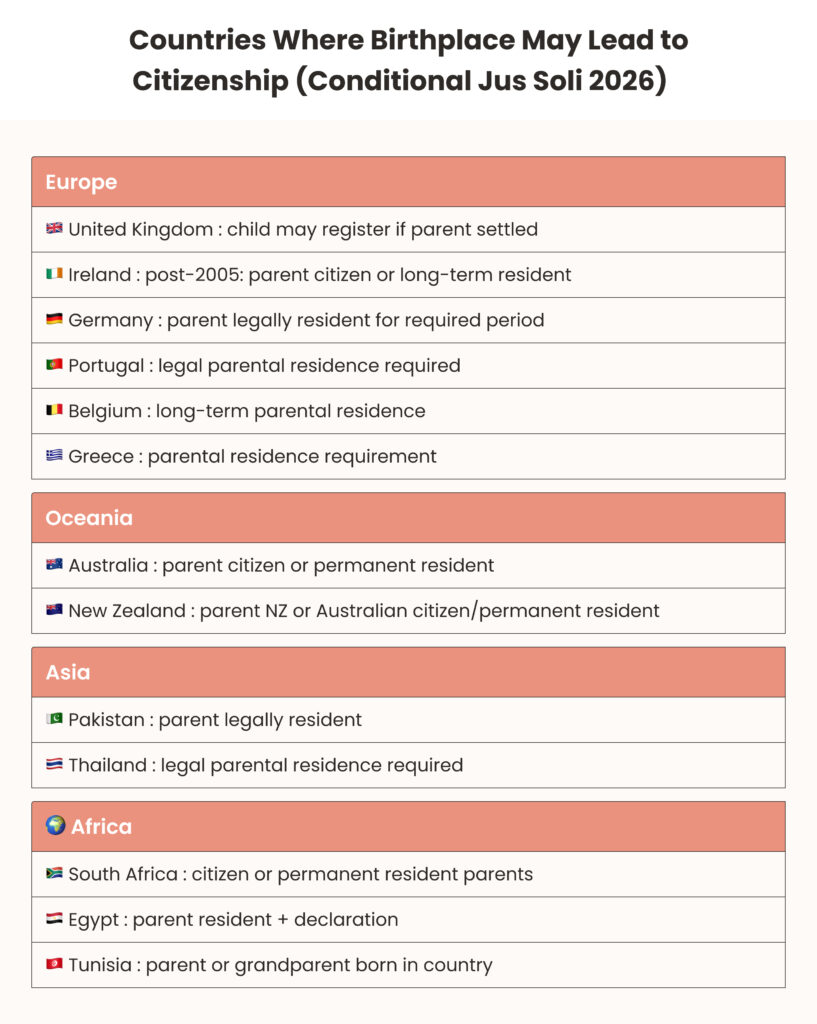The image size is (817, 1024).
Task: Click the globe icon beside Africa
Action: [56, 826]
